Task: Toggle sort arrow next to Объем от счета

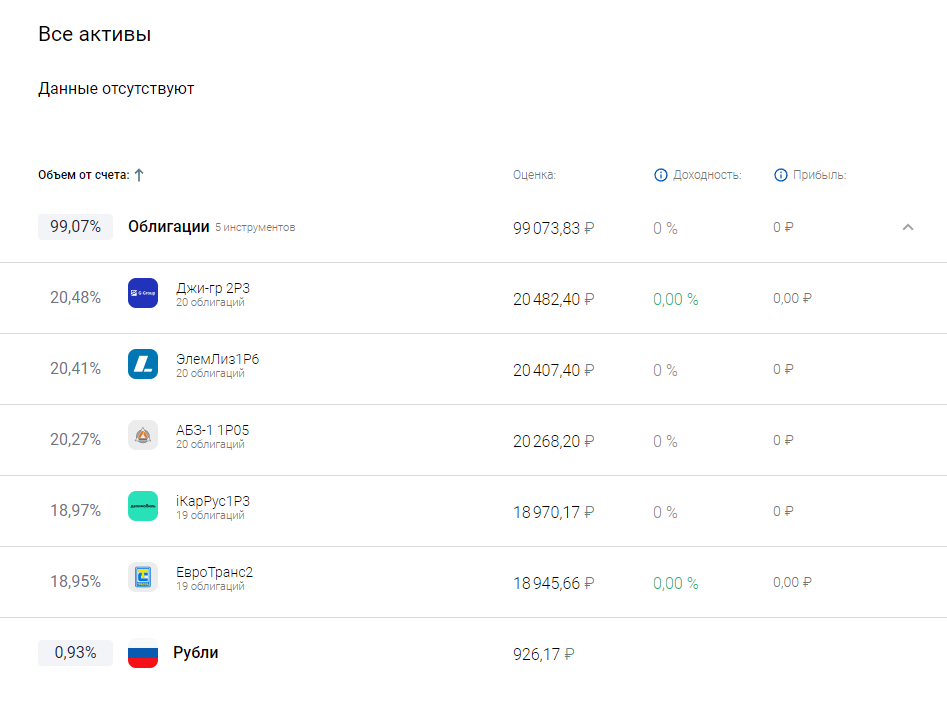Action: [x=139, y=175]
